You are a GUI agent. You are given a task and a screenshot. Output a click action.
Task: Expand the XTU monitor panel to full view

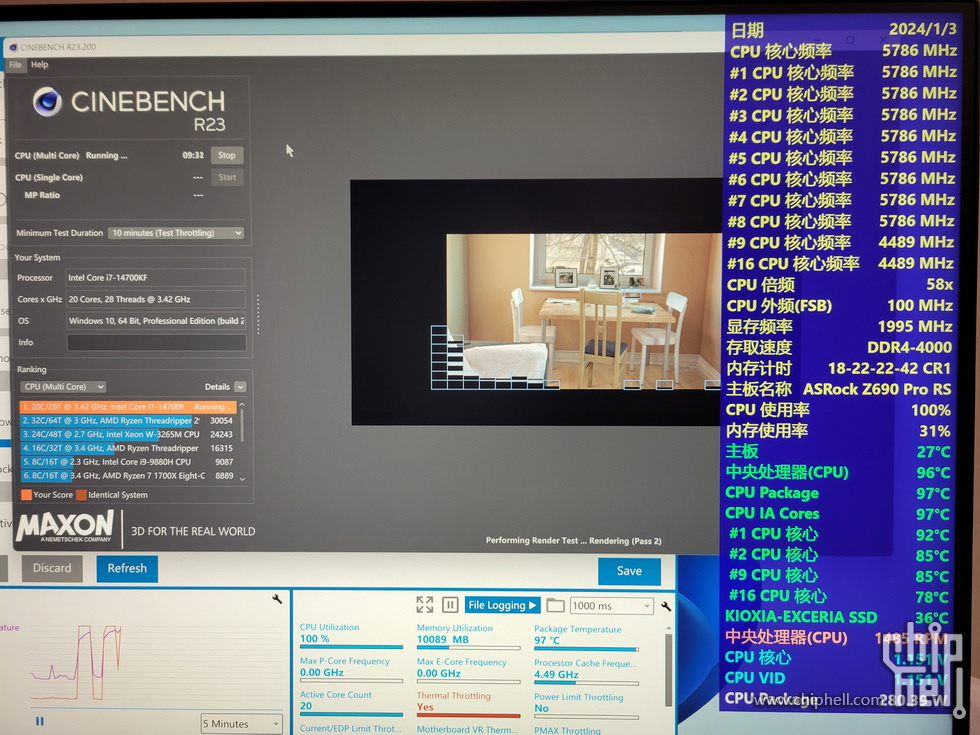(424, 604)
